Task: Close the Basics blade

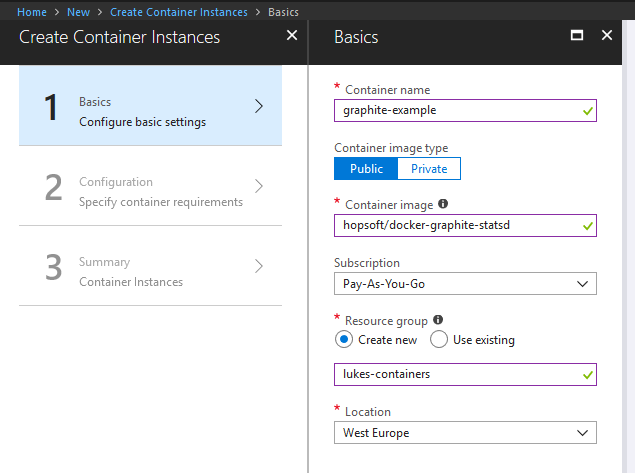Action: point(606,35)
